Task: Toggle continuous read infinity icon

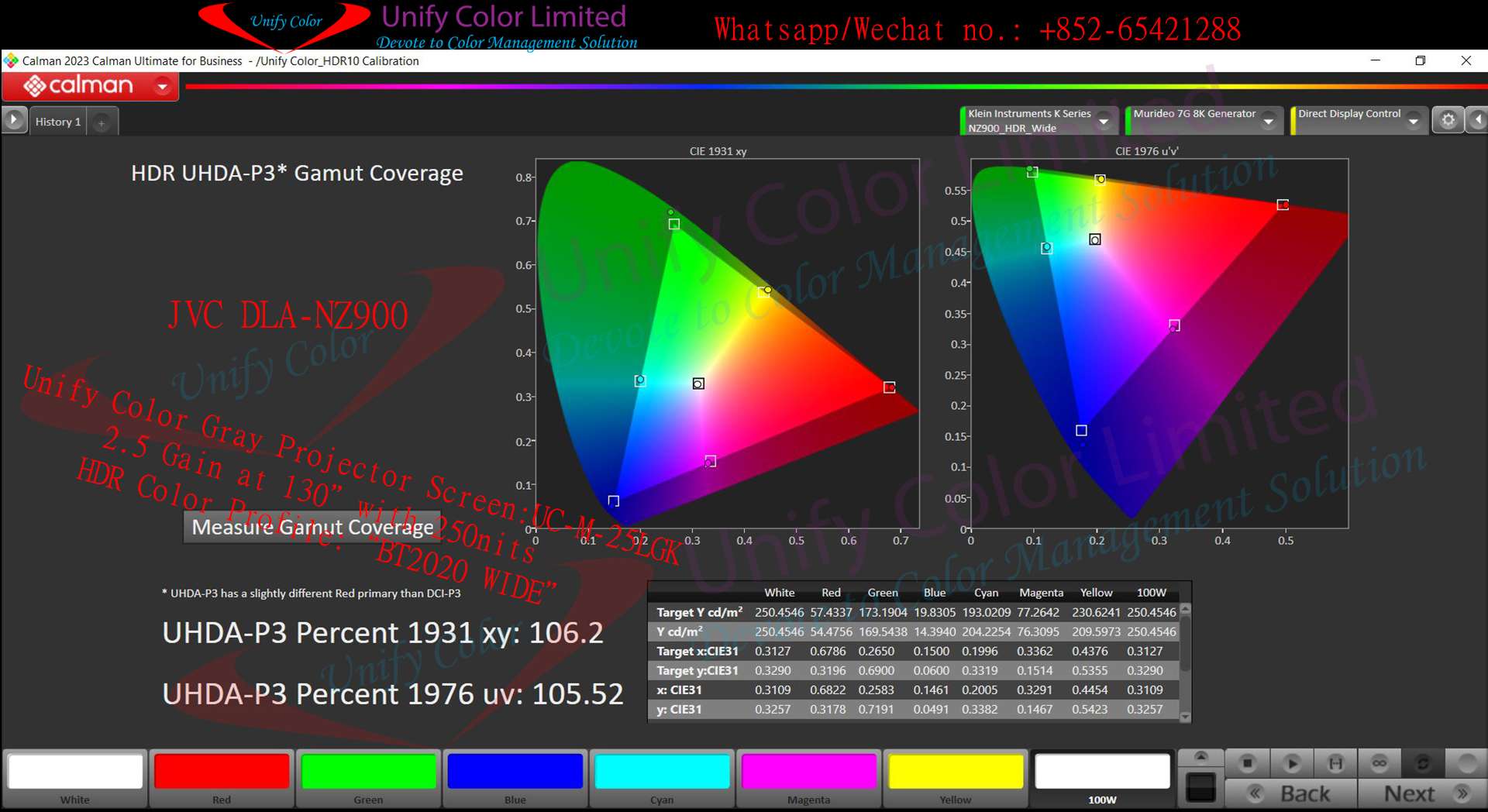Action: (1379, 763)
